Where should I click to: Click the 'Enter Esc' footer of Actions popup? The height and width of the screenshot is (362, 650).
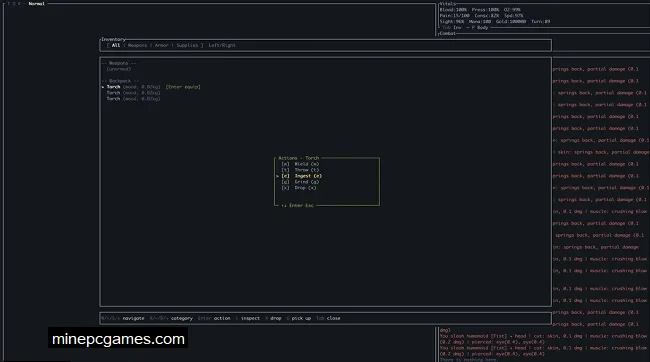pyautogui.click(x=298, y=206)
